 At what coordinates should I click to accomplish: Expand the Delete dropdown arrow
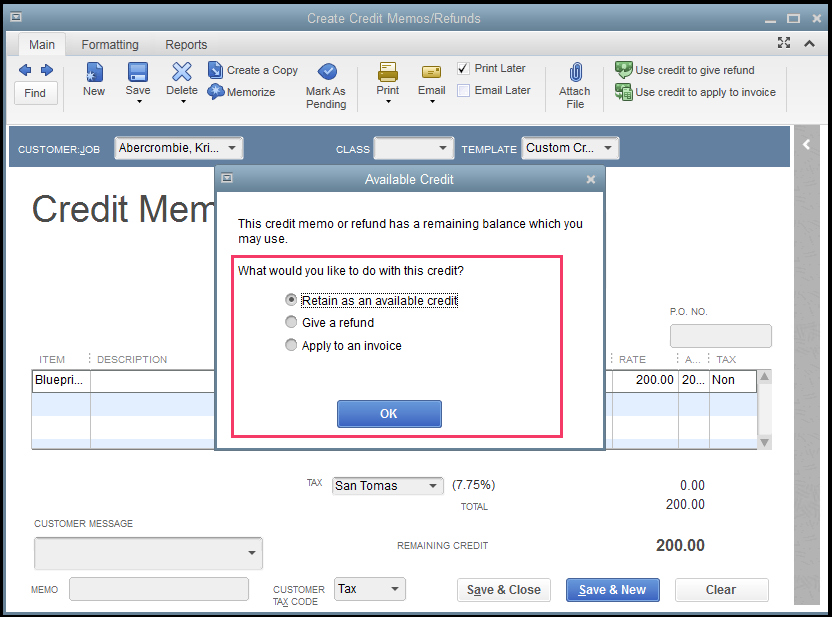click(183, 101)
